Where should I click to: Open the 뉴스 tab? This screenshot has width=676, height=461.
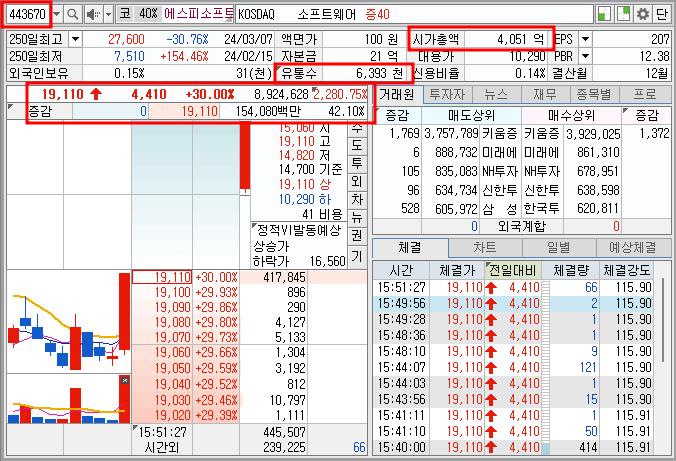click(x=496, y=94)
